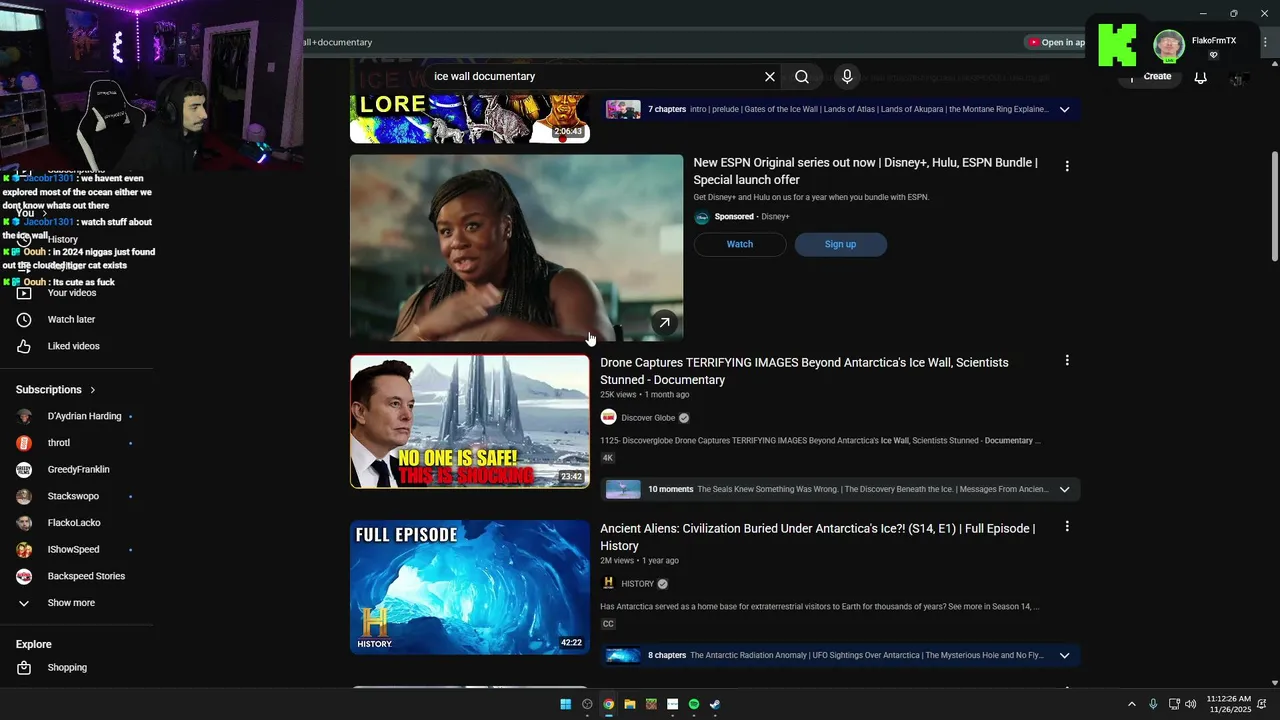Viewport: 1280px width, 720px height.
Task: Show hidden system tray icons
Action: [1132, 704]
